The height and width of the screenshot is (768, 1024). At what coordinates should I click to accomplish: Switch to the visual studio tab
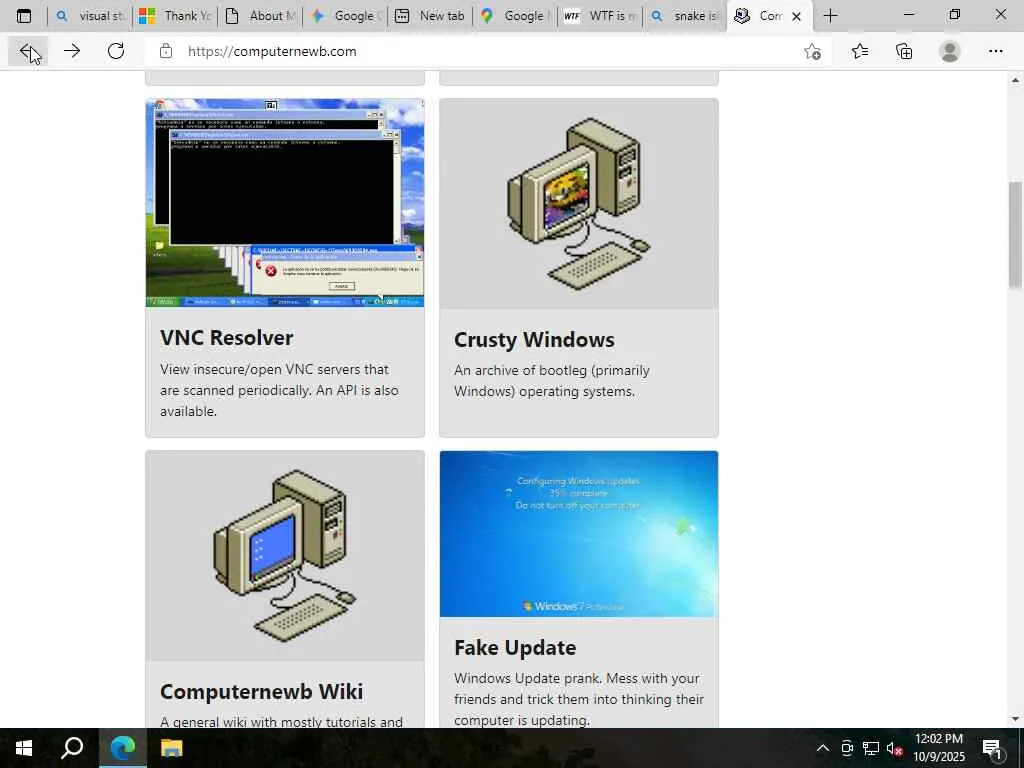tap(90, 16)
